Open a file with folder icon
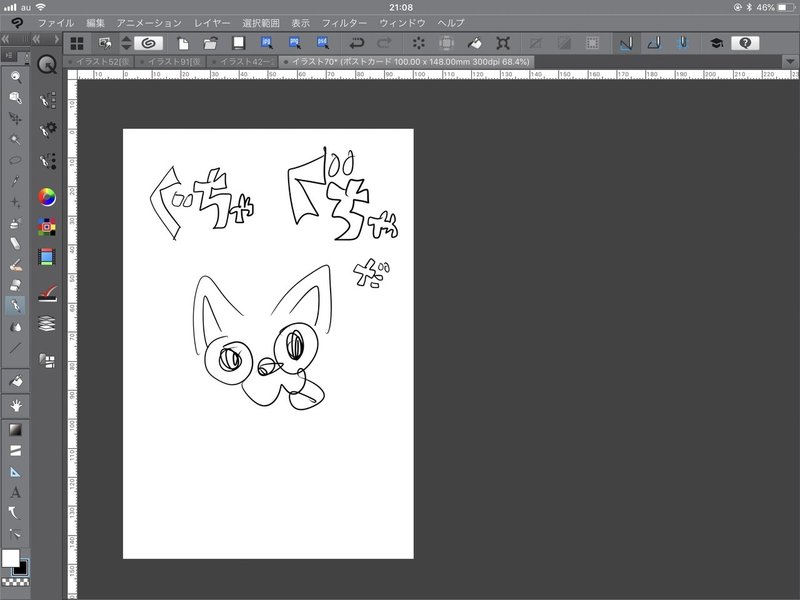 [x=210, y=43]
